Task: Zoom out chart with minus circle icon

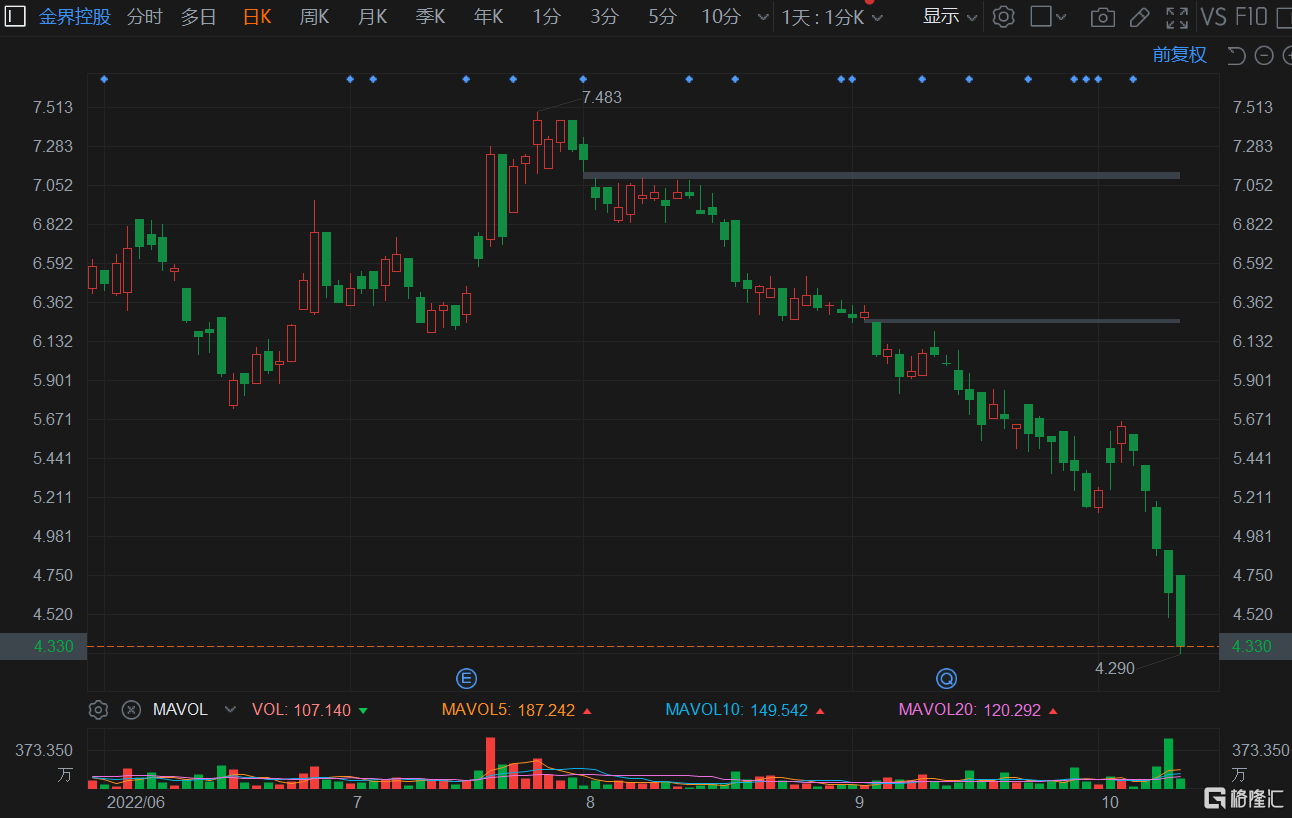Action: [1263, 55]
